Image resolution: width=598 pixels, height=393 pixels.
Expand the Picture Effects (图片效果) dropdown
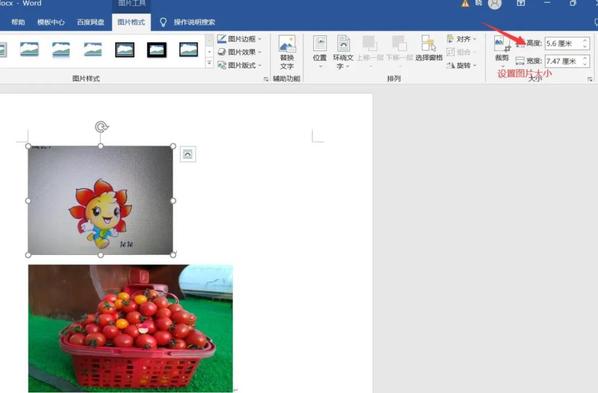(240, 52)
